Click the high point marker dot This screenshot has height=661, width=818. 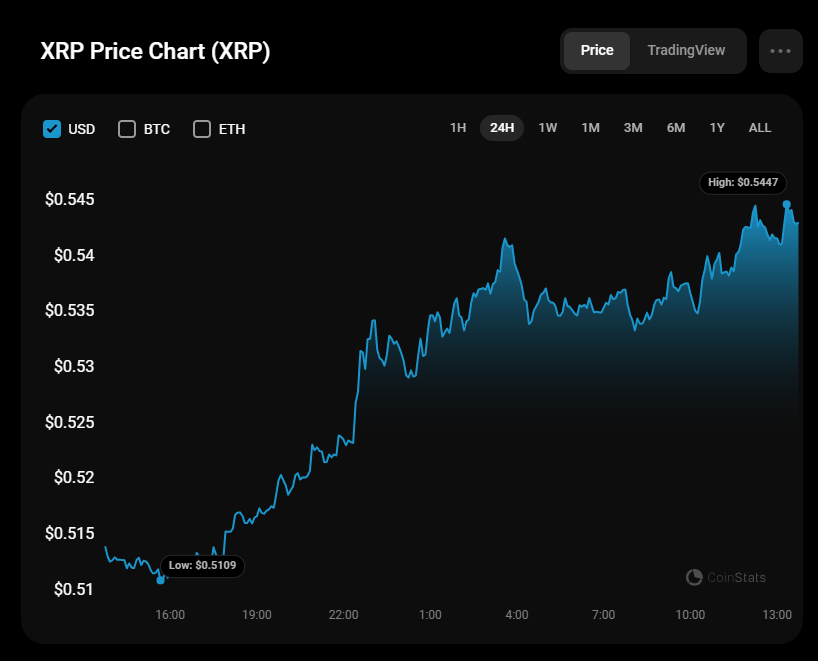(x=787, y=204)
